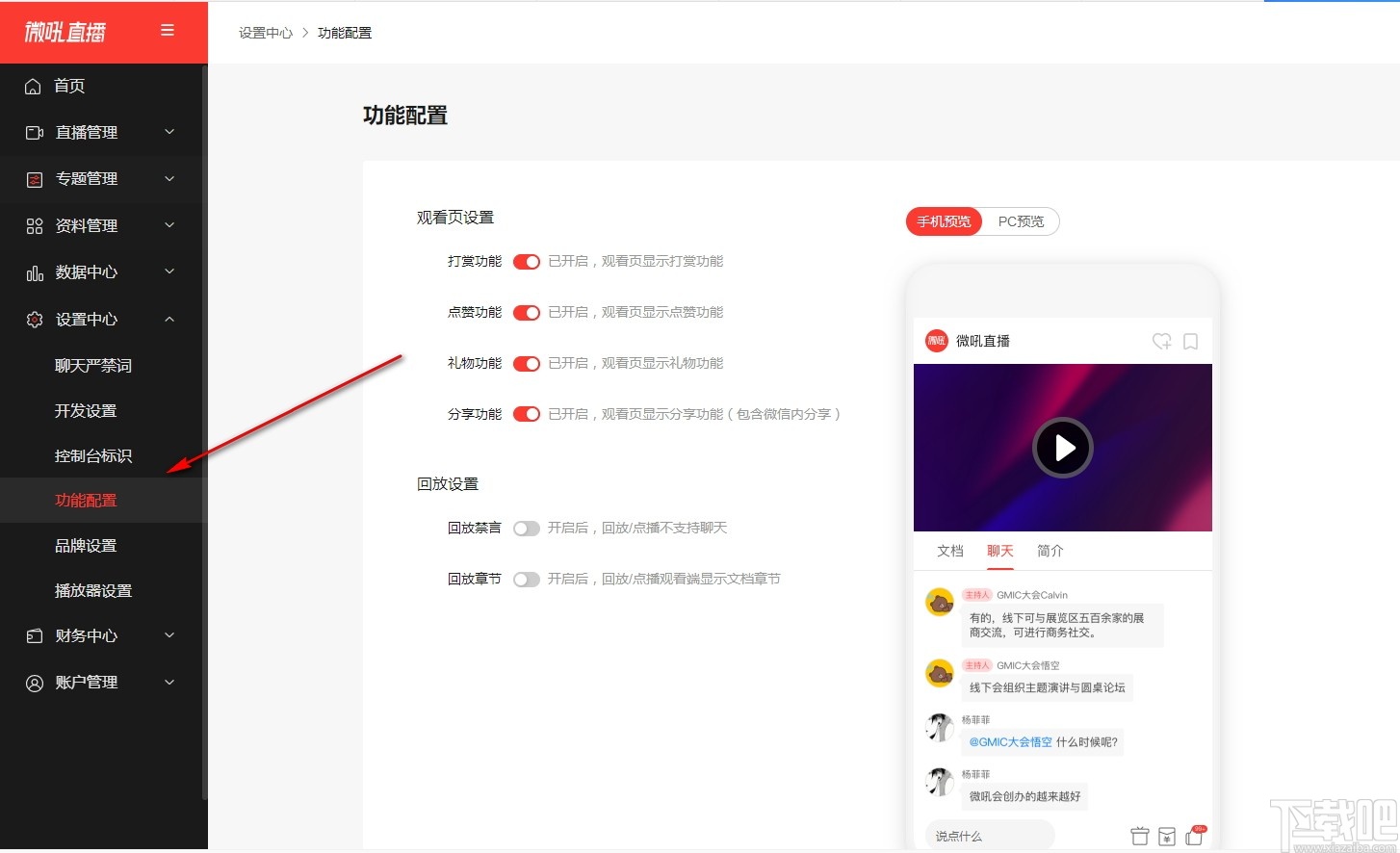Enable the 回放禁言 toggle

click(x=526, y=528)
